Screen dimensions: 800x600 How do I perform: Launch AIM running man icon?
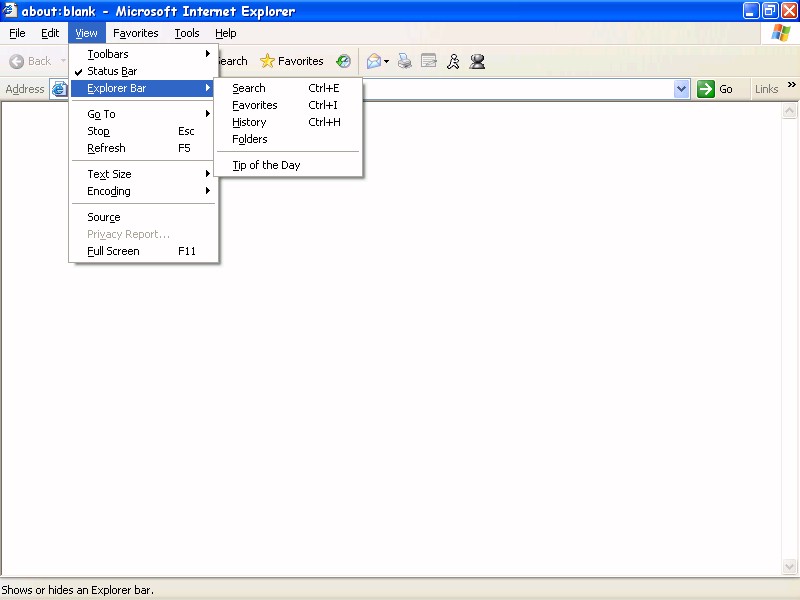click(x=453, y=61)
